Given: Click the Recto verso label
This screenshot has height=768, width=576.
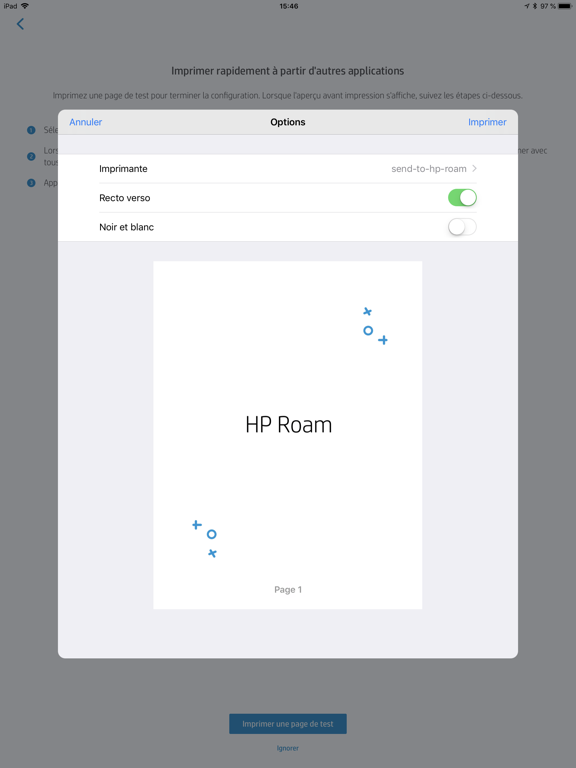Looking at the screenshot, I should pyautogui.click(x=124, y=198).
